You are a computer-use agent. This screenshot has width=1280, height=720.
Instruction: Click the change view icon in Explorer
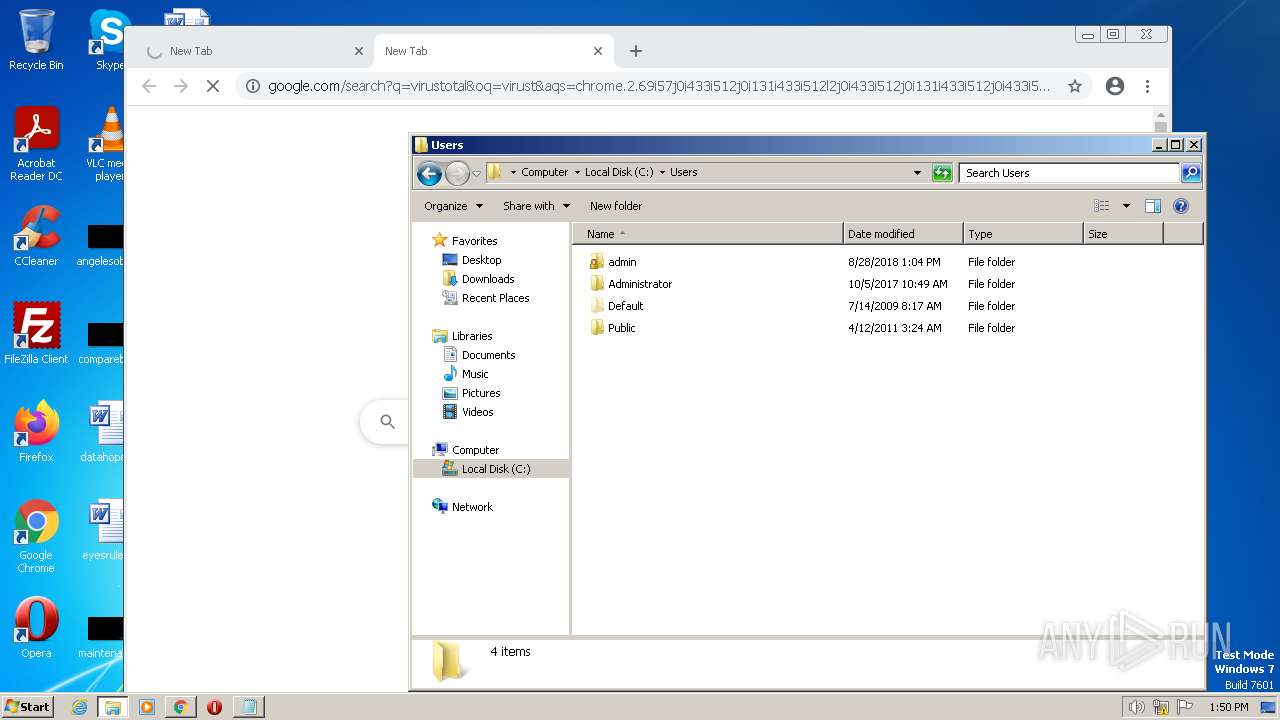[x=1102, y=206]
